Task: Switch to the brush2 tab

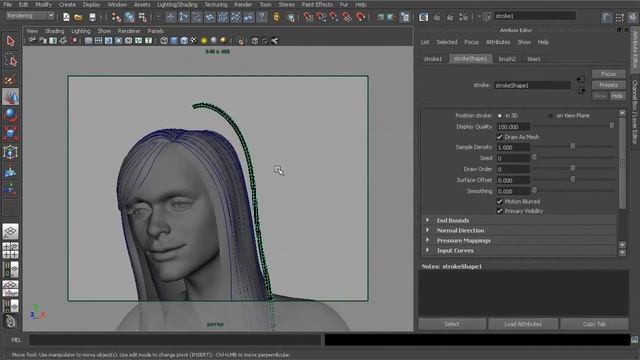Action: tap(507, 59)
